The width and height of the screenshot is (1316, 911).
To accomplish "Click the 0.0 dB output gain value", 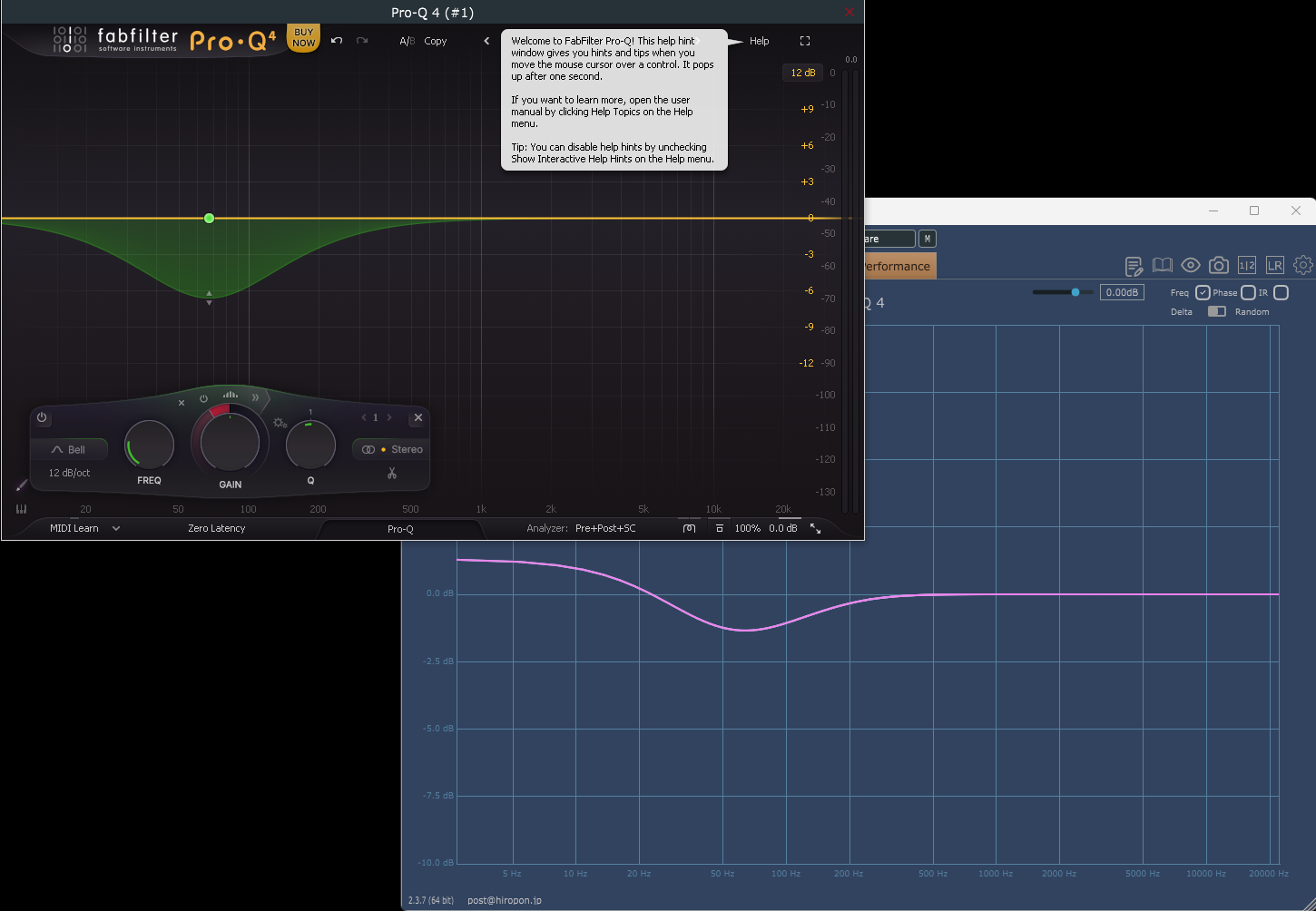I will tap(783, 528).
